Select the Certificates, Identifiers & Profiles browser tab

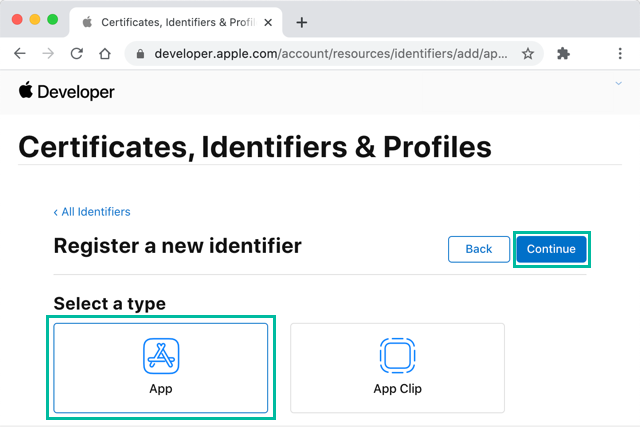click(x=176, y=22)
